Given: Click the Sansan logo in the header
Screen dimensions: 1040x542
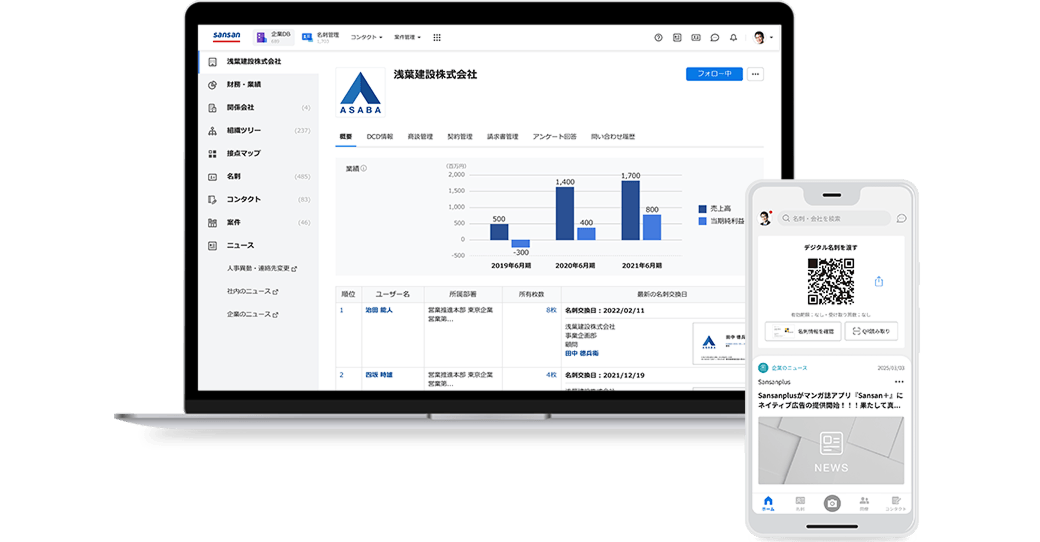Looking at the screenshot, I should (226, 36).
